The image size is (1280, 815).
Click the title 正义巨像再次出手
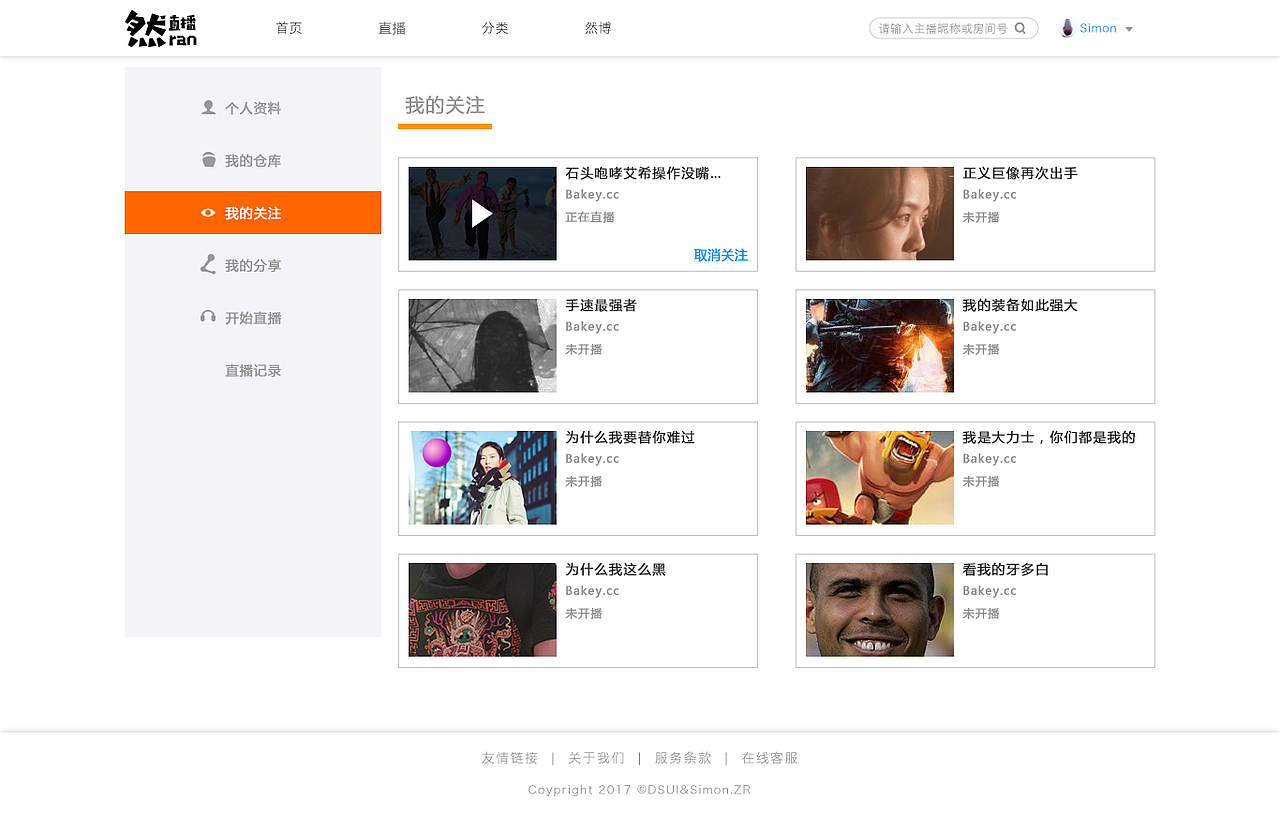(1020, 173)
